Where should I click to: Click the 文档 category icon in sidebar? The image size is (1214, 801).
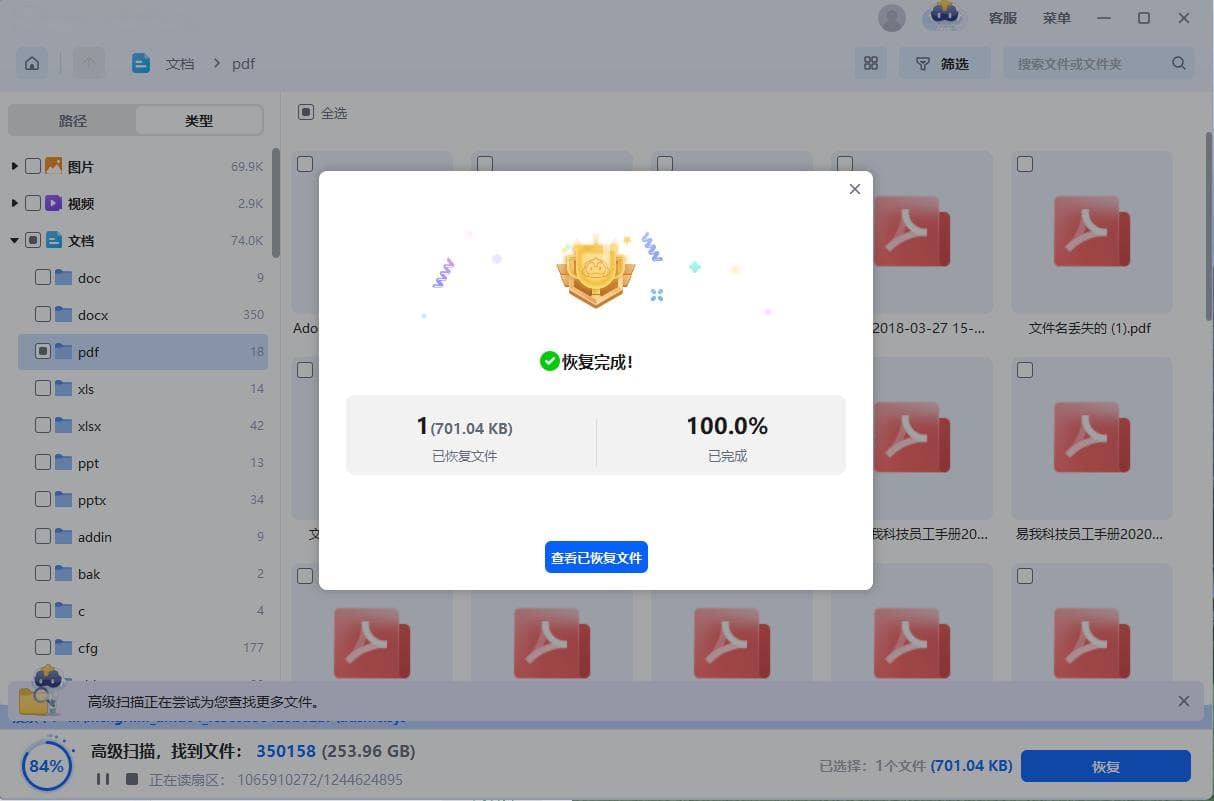(54, 240)
